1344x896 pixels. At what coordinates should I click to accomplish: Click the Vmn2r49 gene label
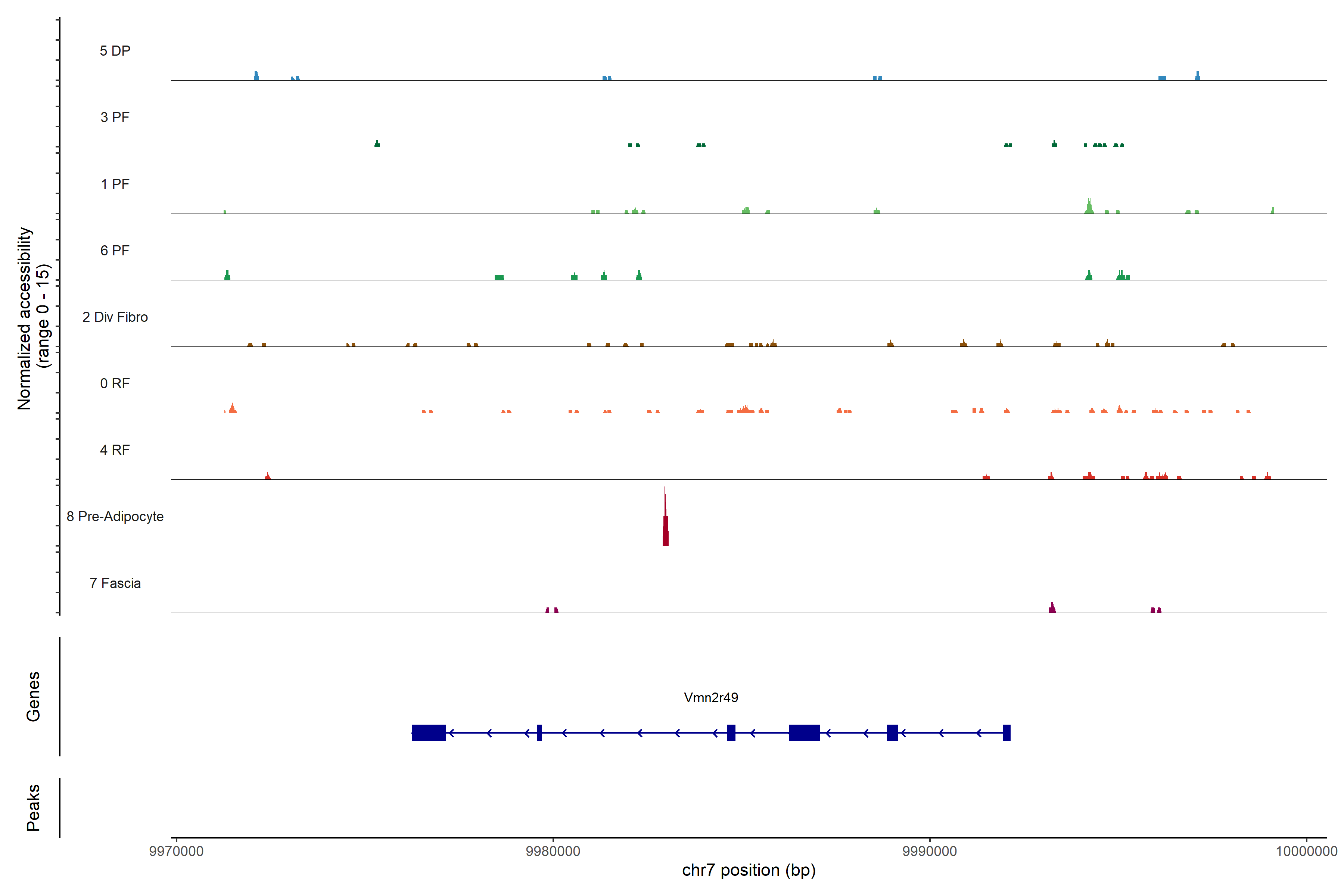pyautogui.click(x=711, y=698)
